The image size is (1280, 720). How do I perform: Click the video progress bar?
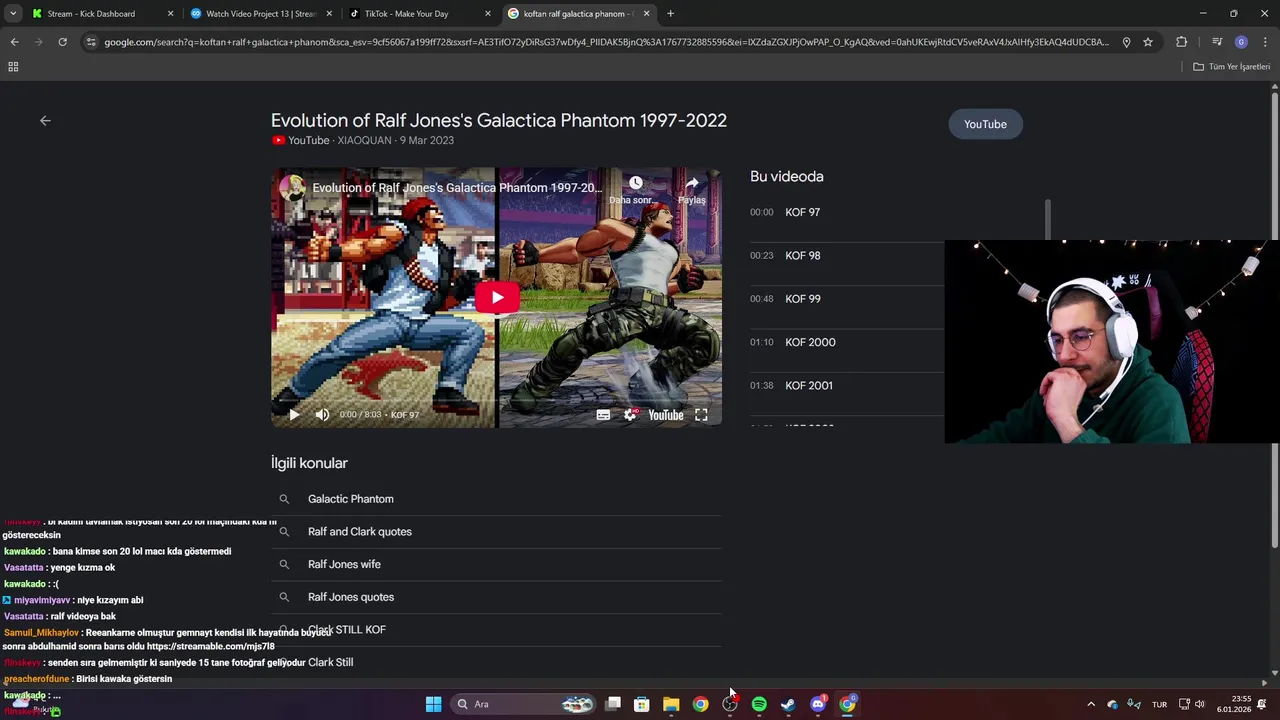click(496, 402)
